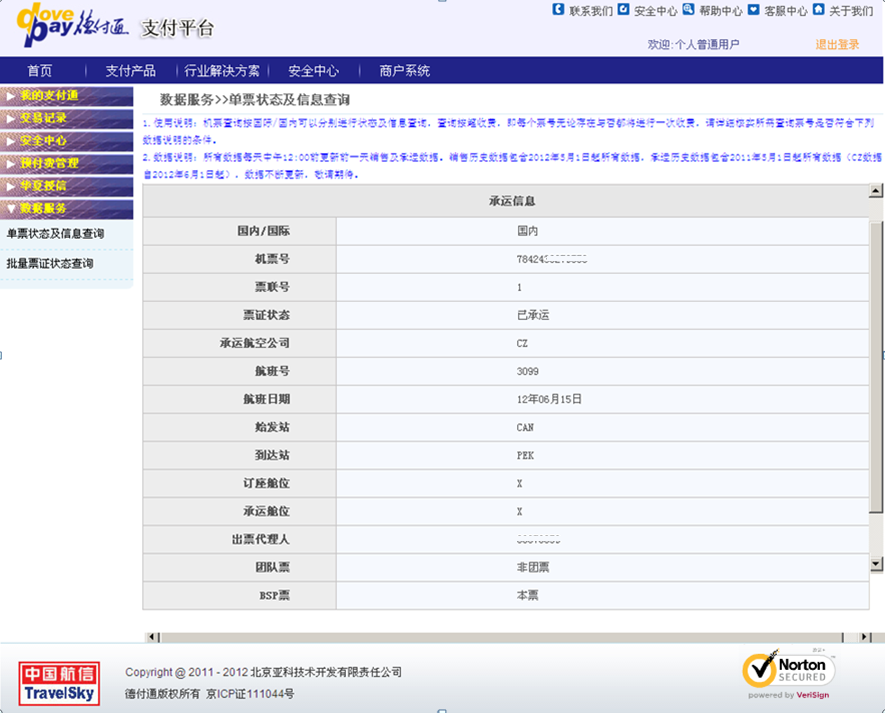
Task: Click the home icon beside 关于我们
Action: (x=818, y=10)
